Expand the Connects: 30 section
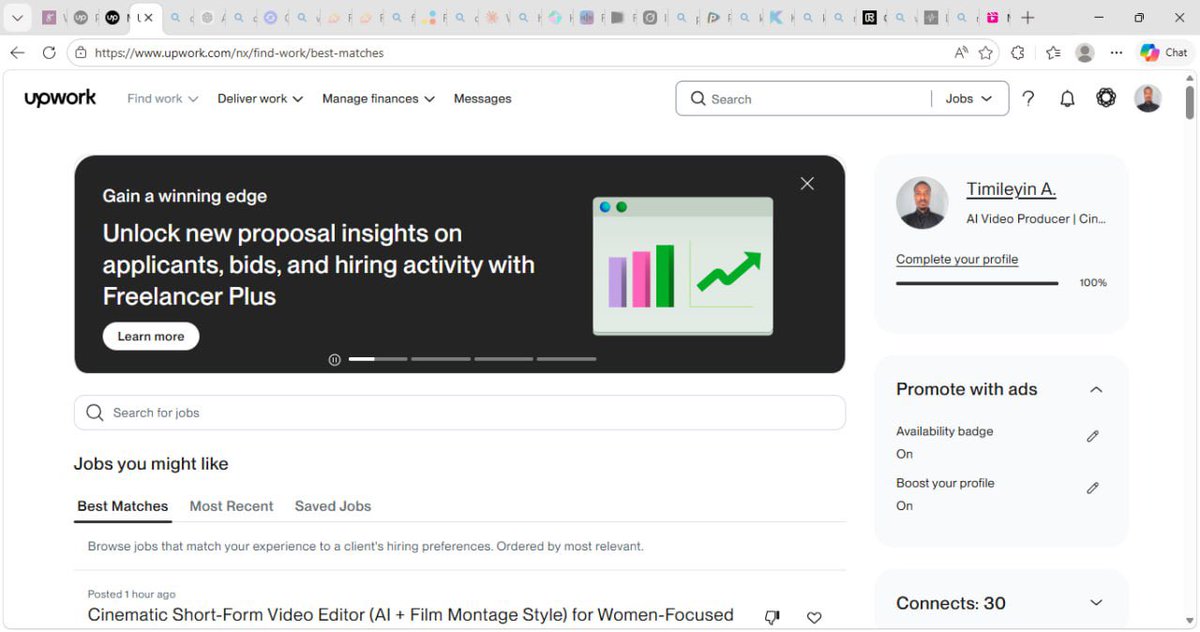This screenshot has height=632, width=1200. pos(1096,603)
